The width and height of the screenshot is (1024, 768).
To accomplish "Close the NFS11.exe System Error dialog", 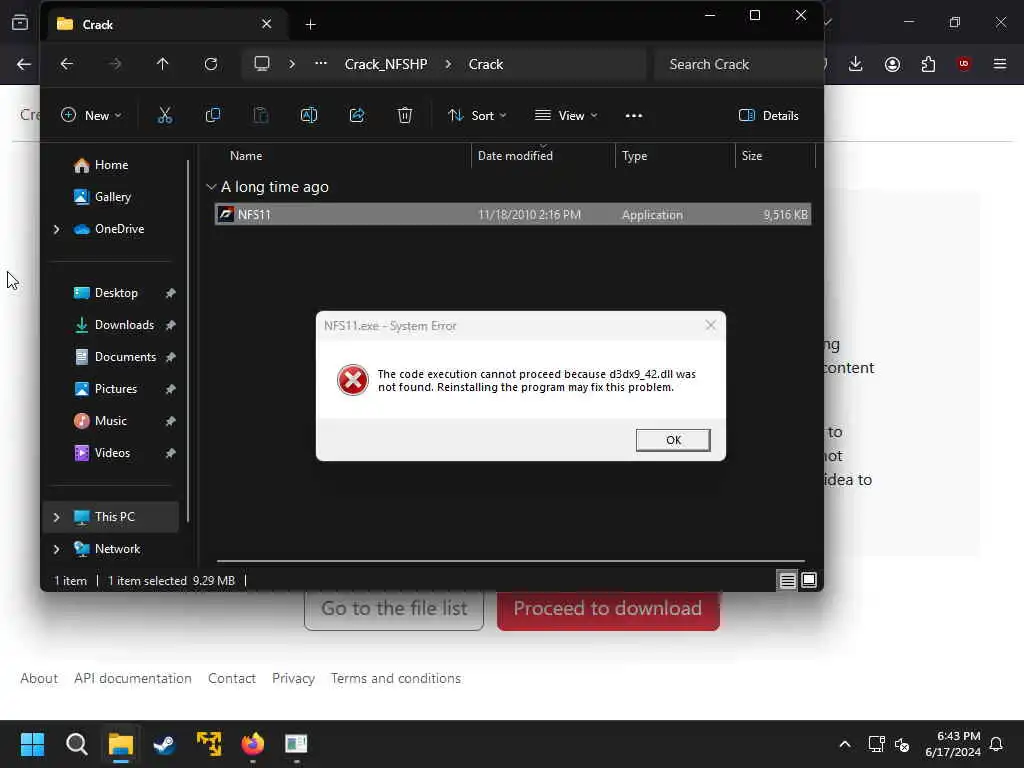I will (711, 325).
